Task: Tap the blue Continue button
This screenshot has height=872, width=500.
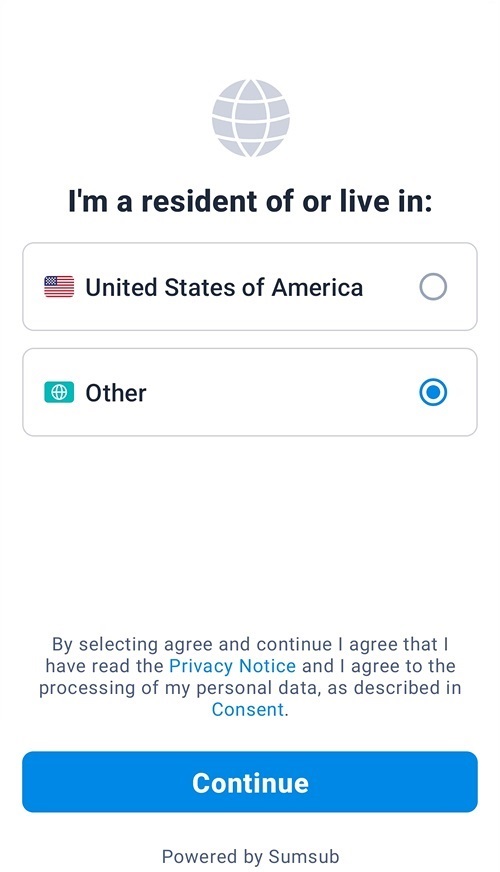Action: coord(250,782)
